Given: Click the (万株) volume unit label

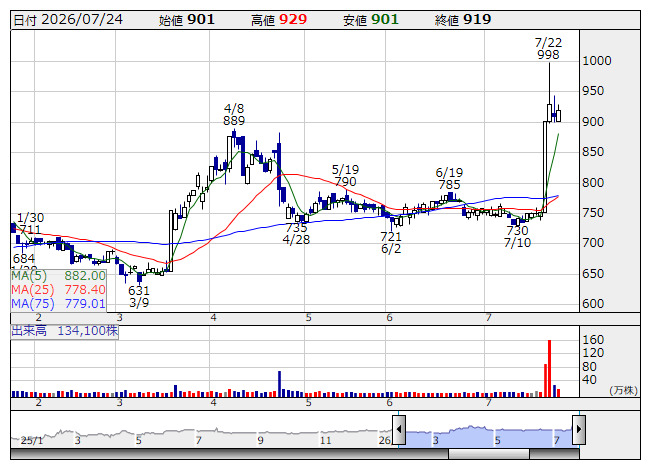Looking at the screenshot, I should click(623, 390).
